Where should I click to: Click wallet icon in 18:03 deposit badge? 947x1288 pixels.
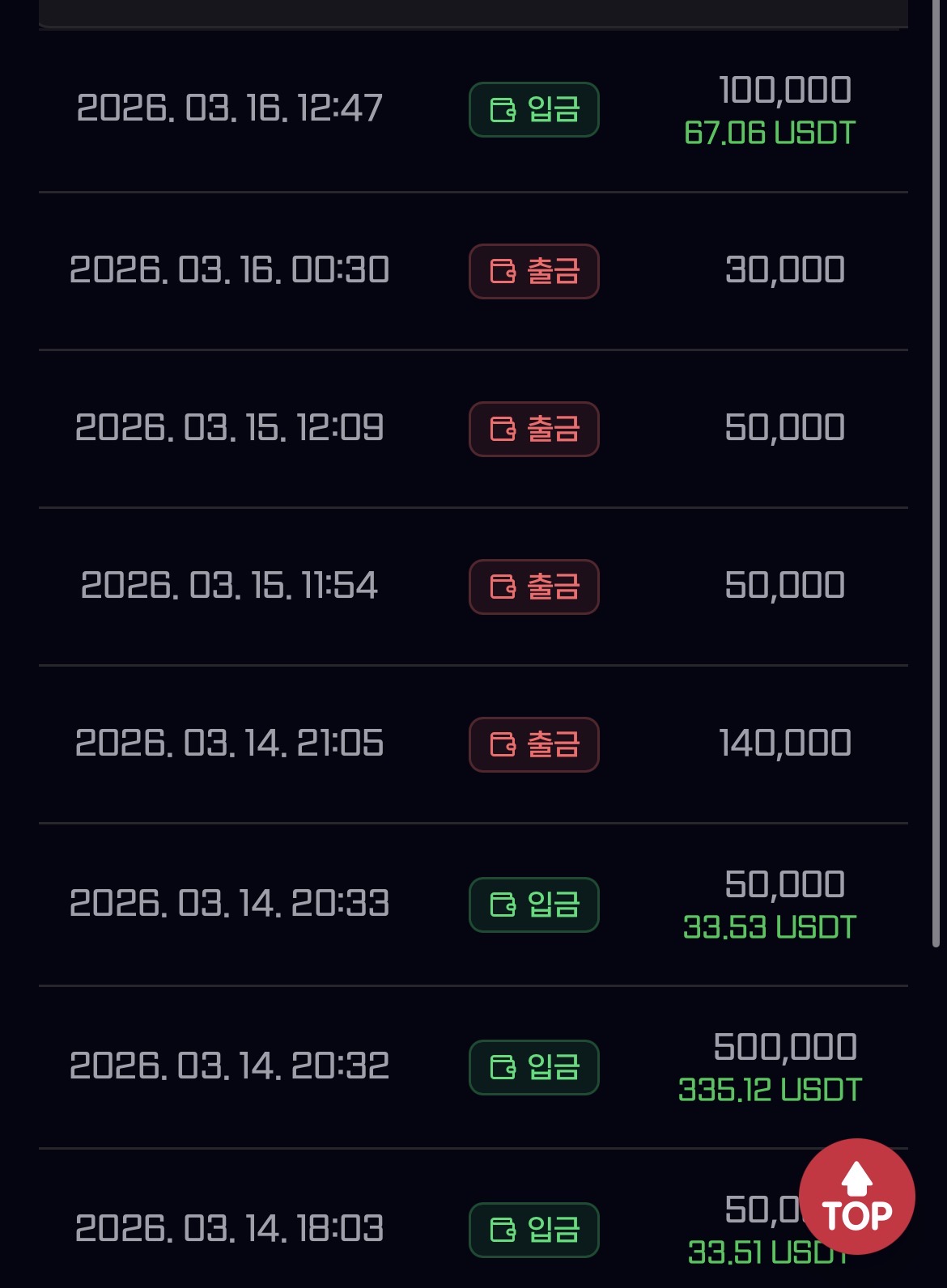(x=503, y=1230)
